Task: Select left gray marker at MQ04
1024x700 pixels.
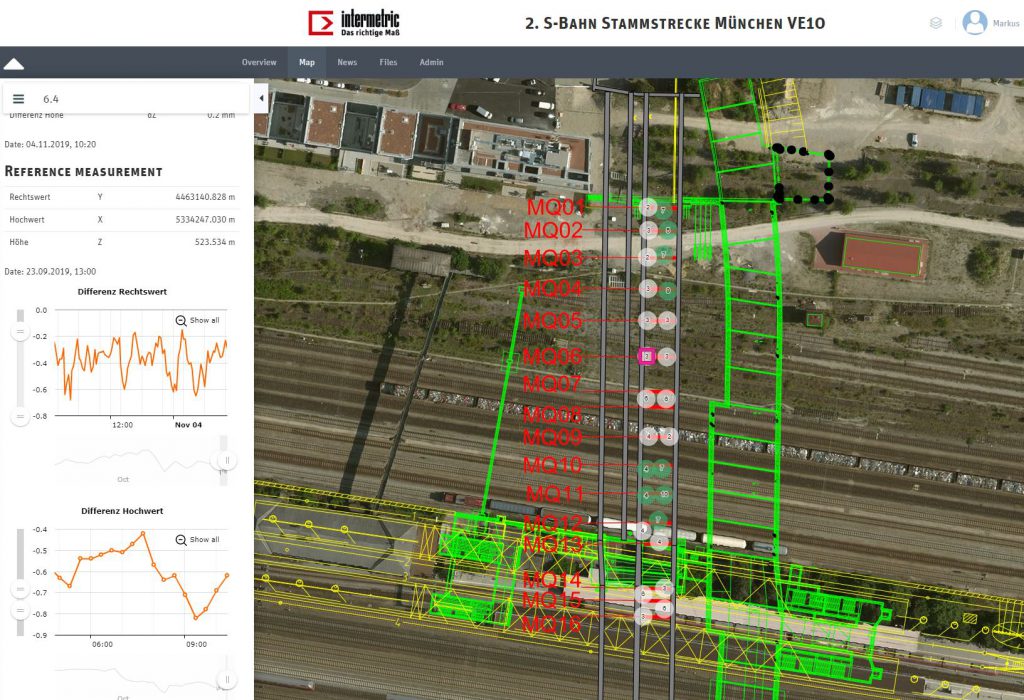Action: [x=648, y=288]
